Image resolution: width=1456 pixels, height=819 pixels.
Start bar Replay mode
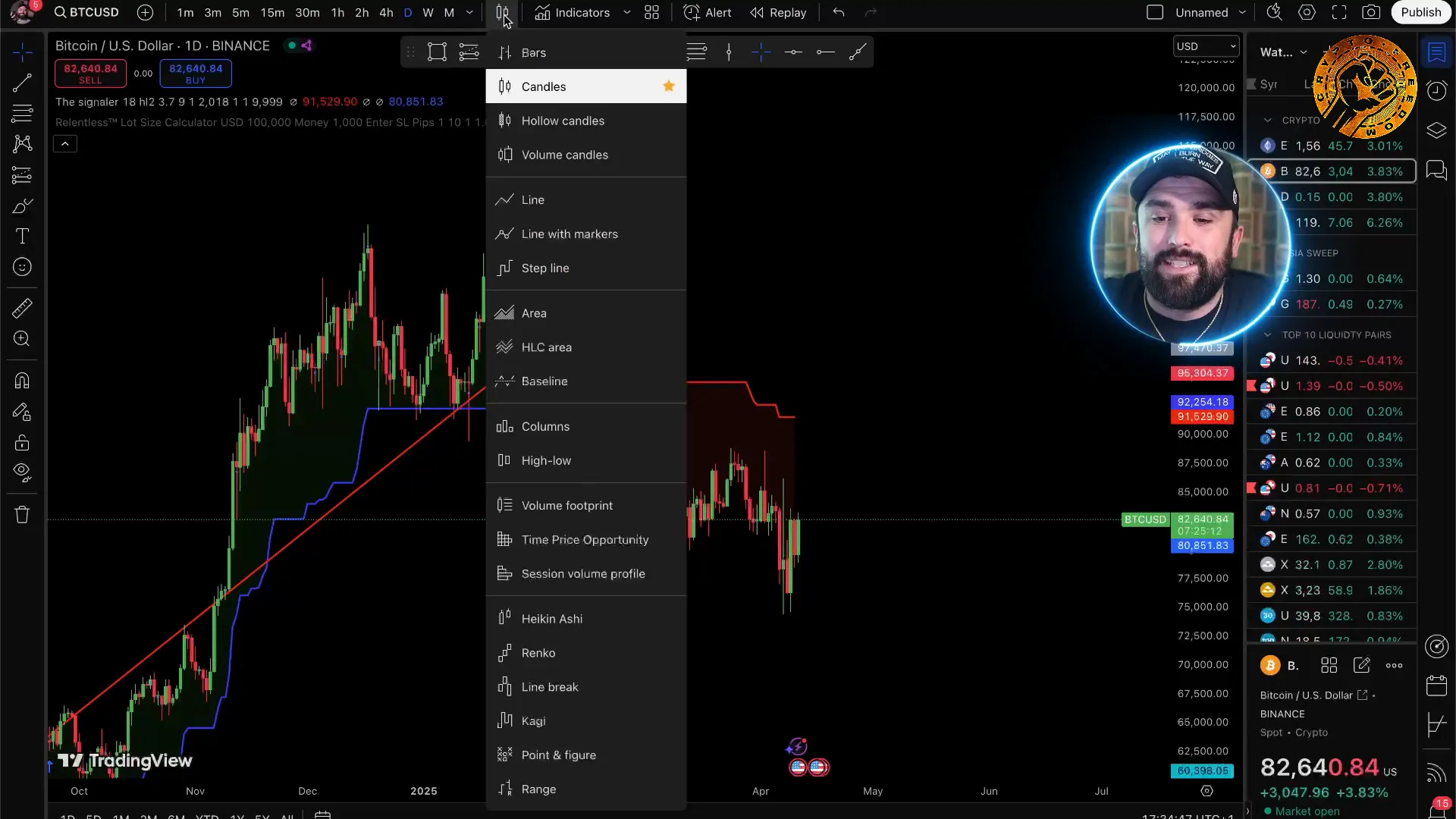[778, 13]
